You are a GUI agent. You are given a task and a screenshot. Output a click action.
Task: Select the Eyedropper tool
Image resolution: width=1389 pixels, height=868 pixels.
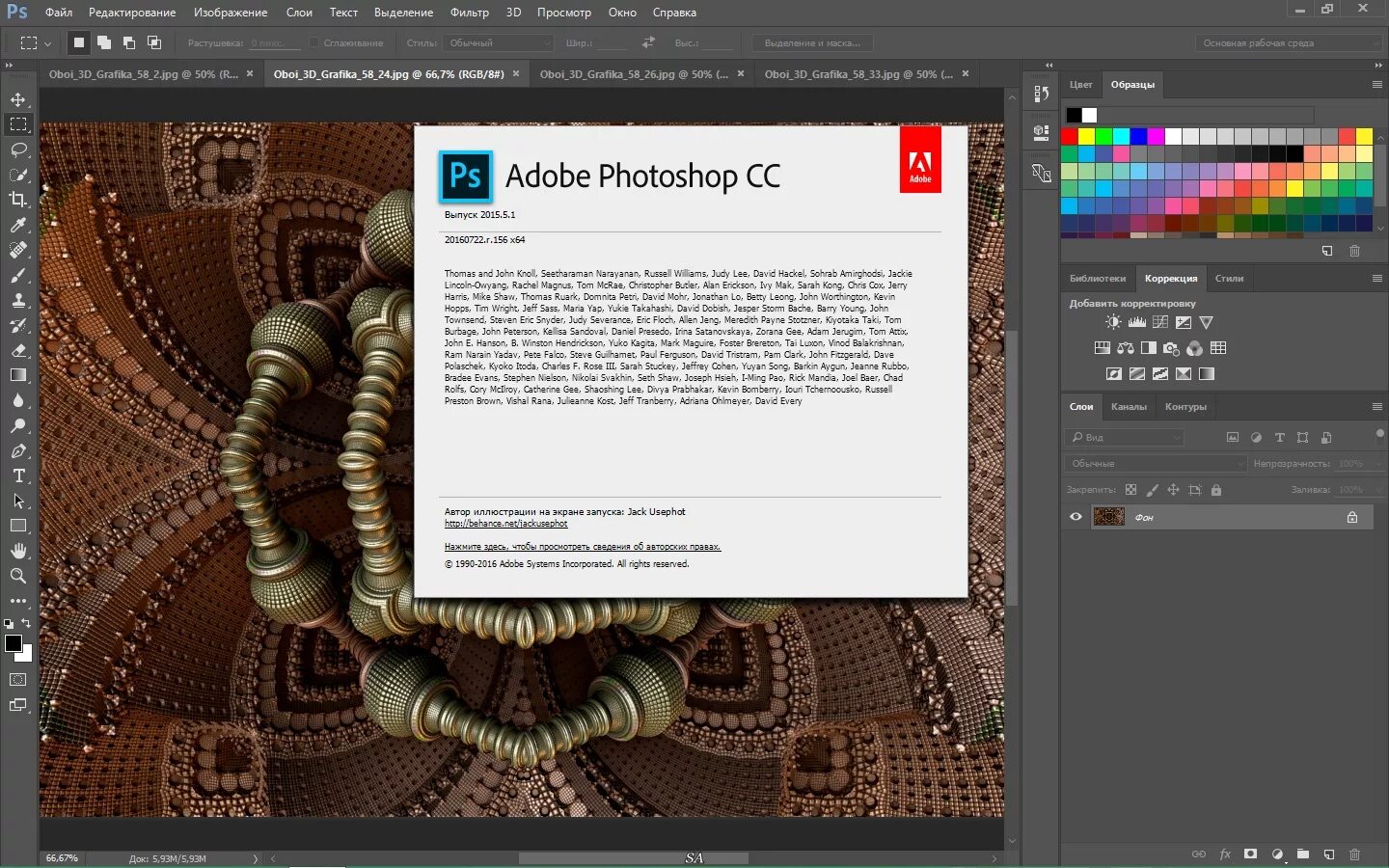click(x=18, y=225)
